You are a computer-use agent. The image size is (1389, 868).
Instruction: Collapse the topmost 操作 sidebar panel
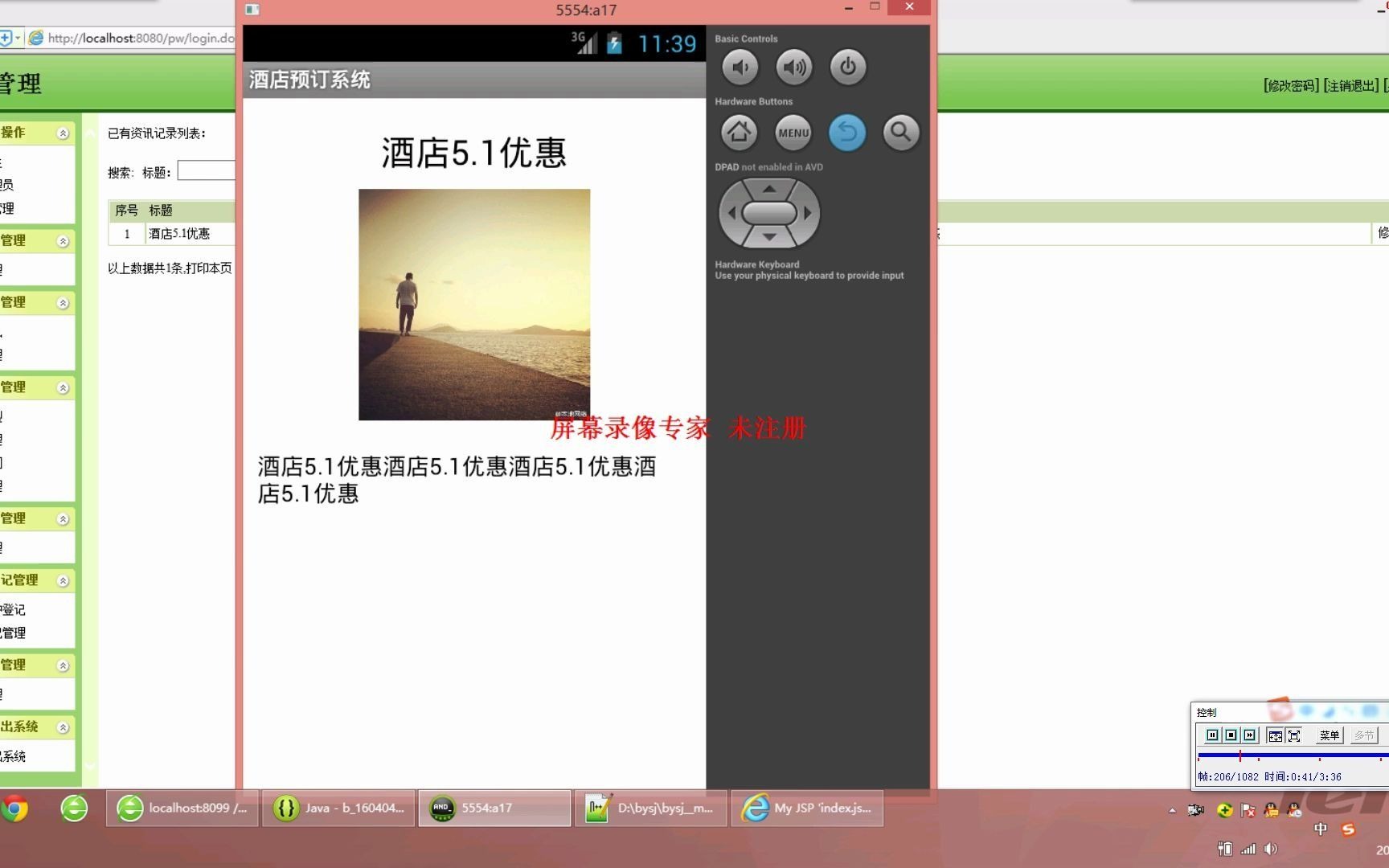coord(63,133)
